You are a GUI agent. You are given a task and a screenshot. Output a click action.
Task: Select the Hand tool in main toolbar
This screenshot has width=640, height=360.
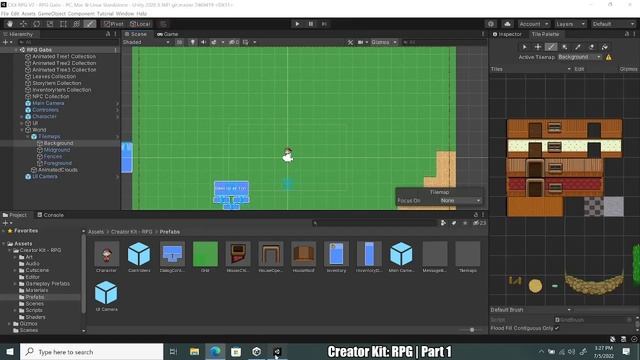click(10, 24)
